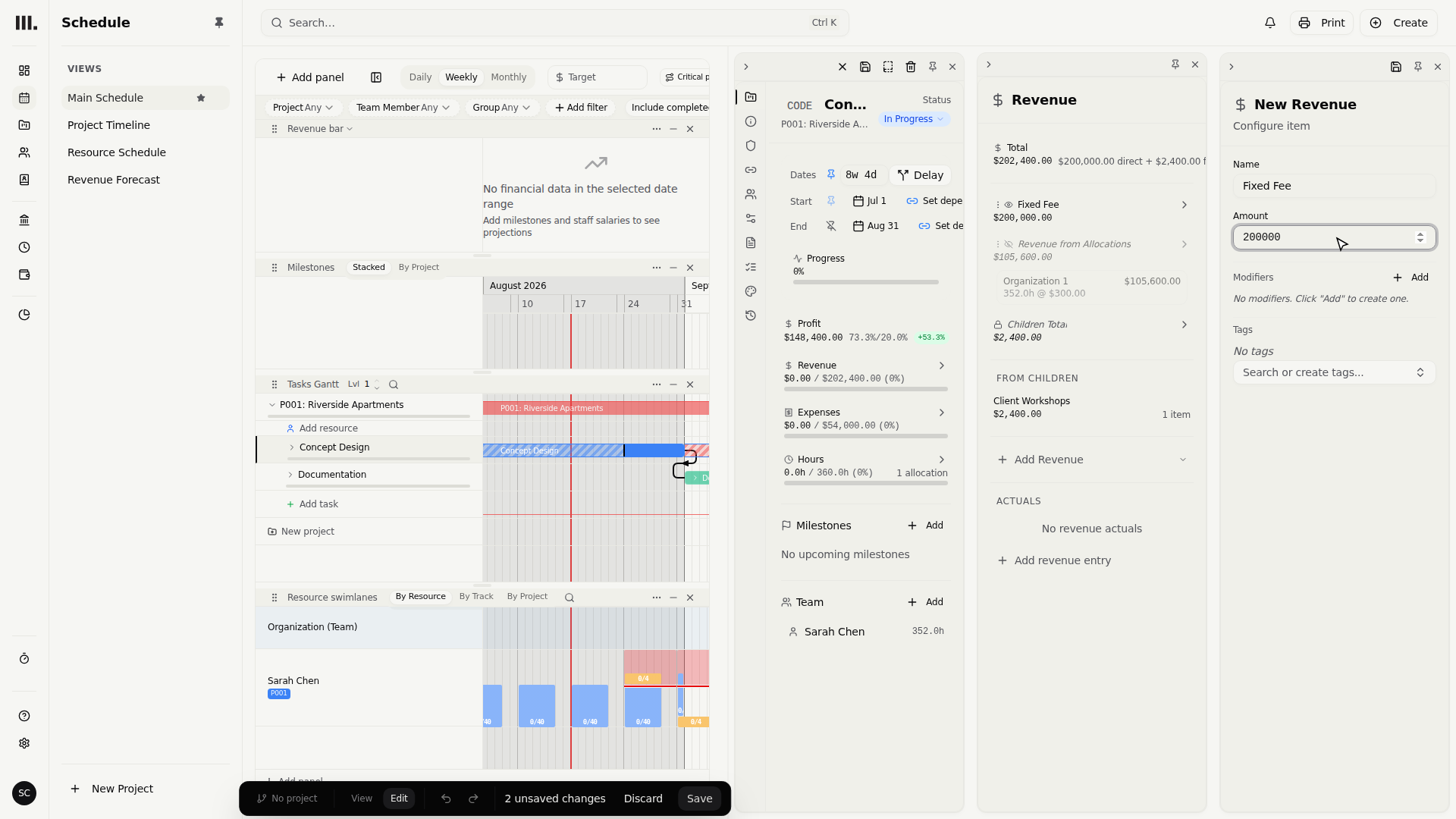Open the shield section icon in task panel
Viewport: 1456px width, 819px height.
pos(751,146)
